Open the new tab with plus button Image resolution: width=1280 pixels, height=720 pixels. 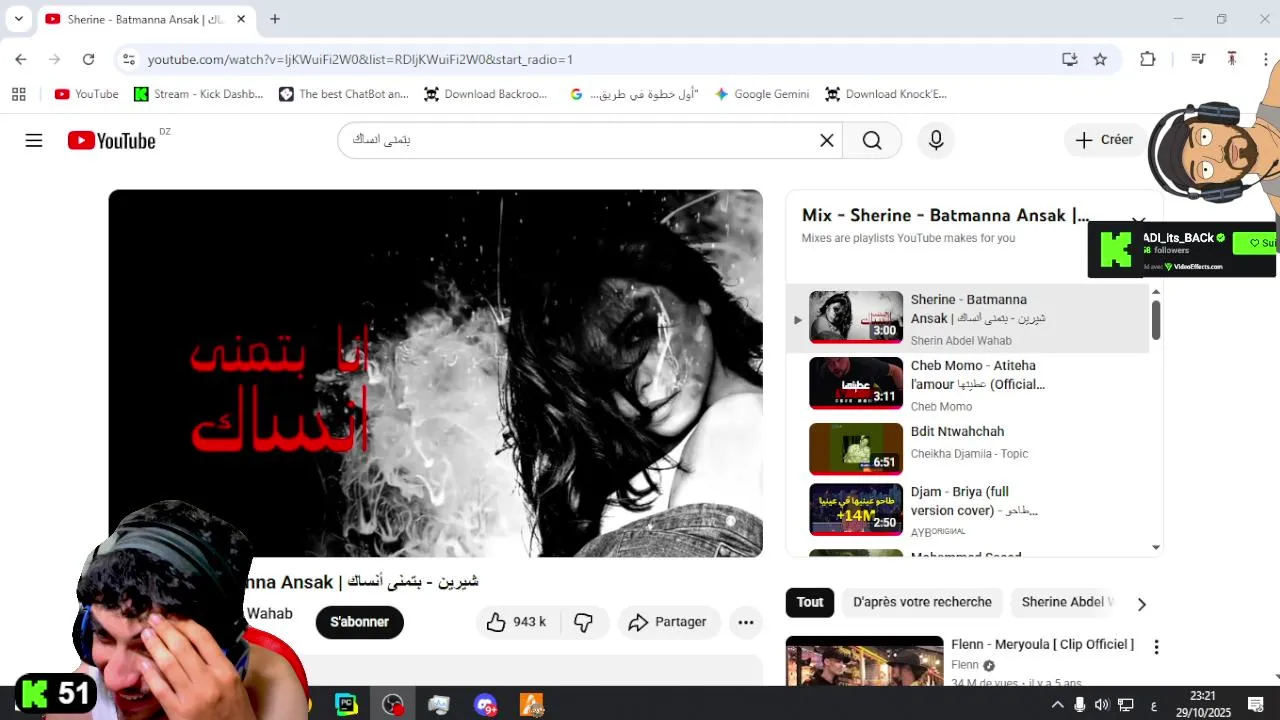click(275, 19)
